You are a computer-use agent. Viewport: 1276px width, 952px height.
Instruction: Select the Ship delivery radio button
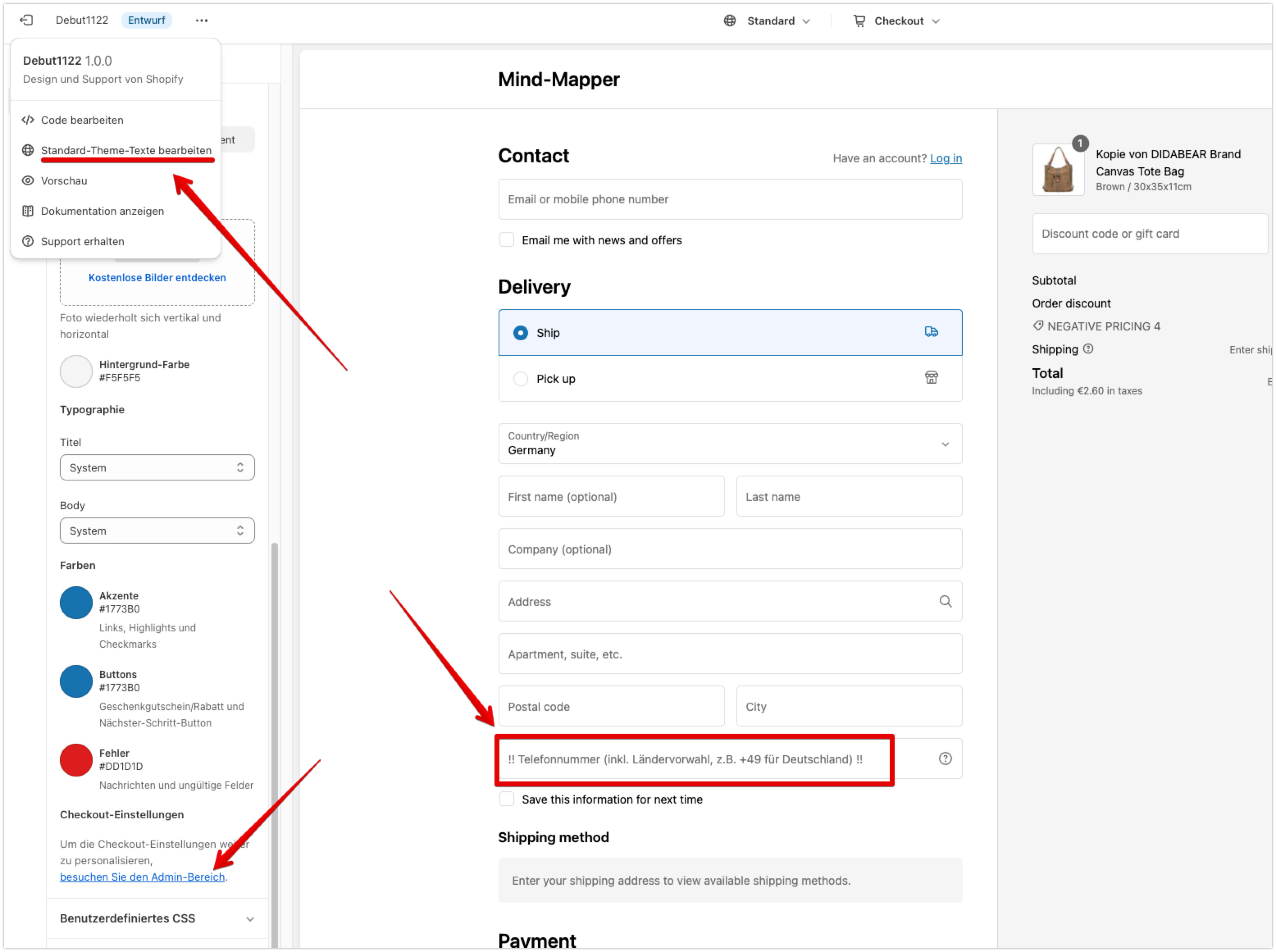520,333
